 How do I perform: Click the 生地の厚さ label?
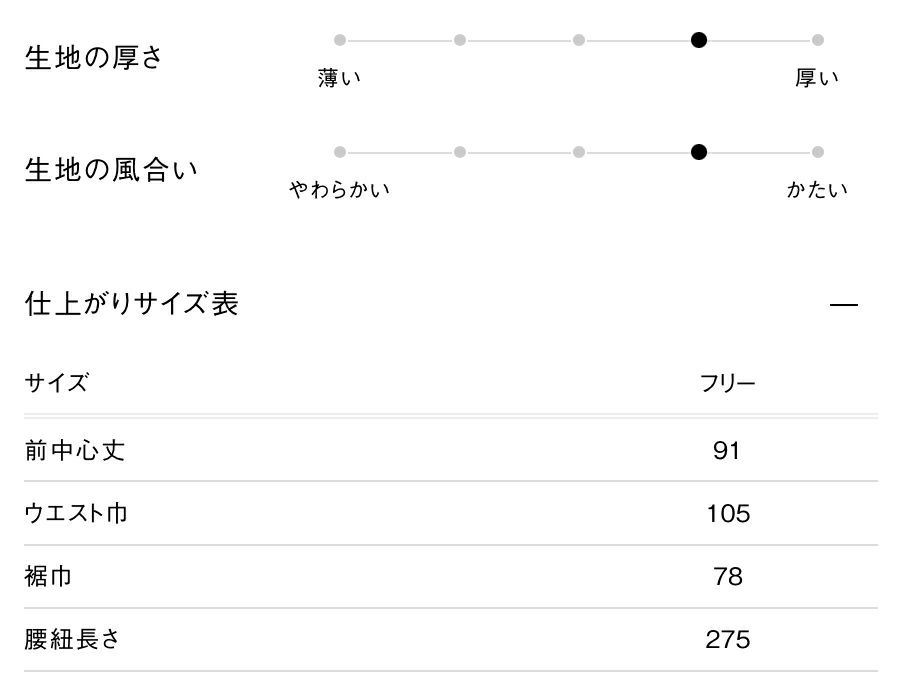point(94,58)
